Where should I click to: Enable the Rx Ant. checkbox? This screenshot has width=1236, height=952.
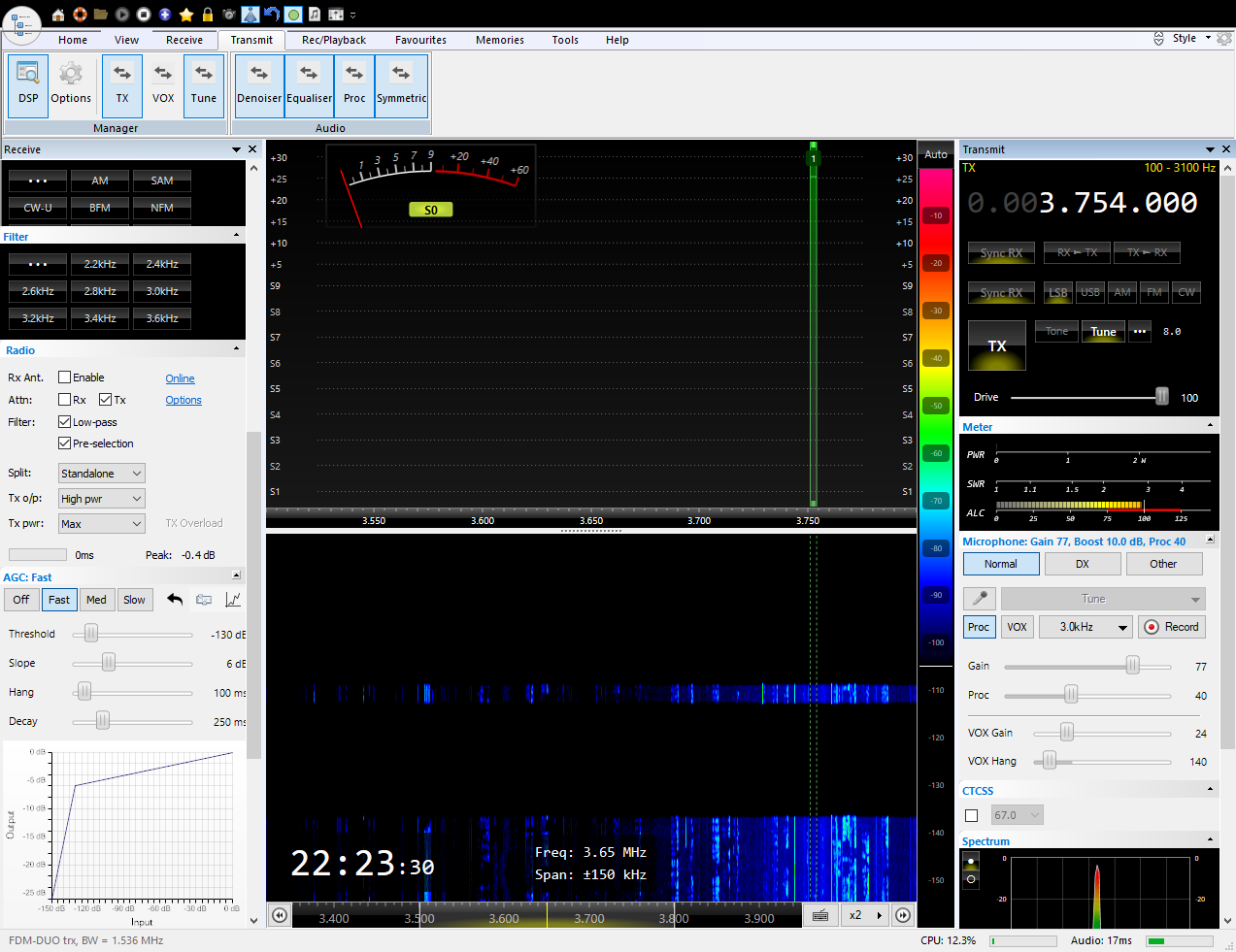tap(65, 378)
